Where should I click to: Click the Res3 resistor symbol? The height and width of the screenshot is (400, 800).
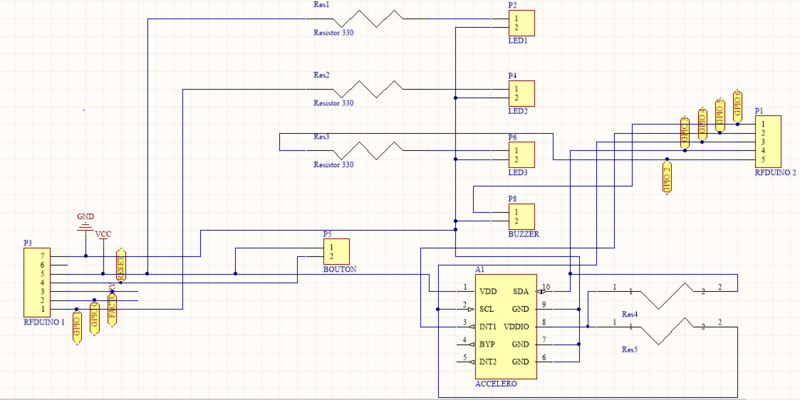click(x=372, y=150)
